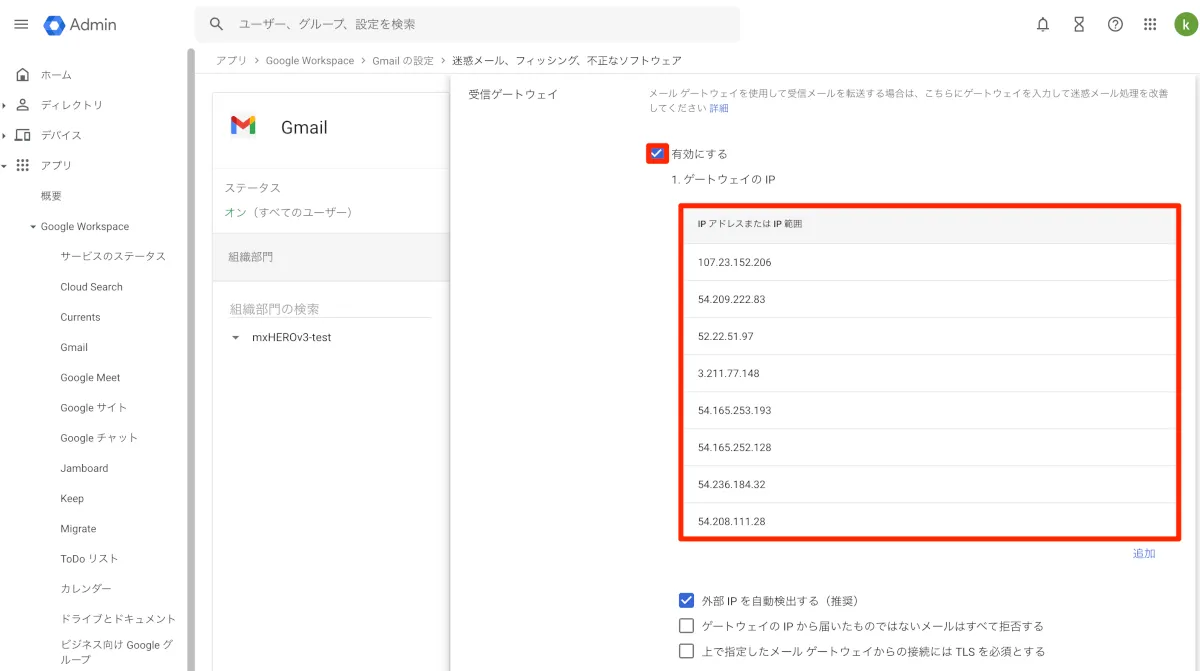Open the Google apps grid
1200x671 pixels.
coord(1151,25)
